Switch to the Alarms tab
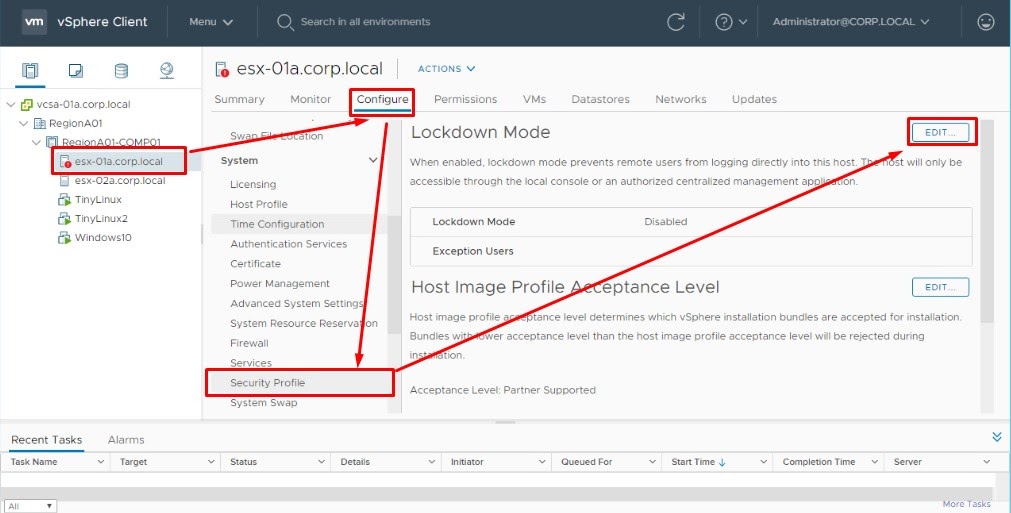1011x513 pixels. [x=126, y=440]
